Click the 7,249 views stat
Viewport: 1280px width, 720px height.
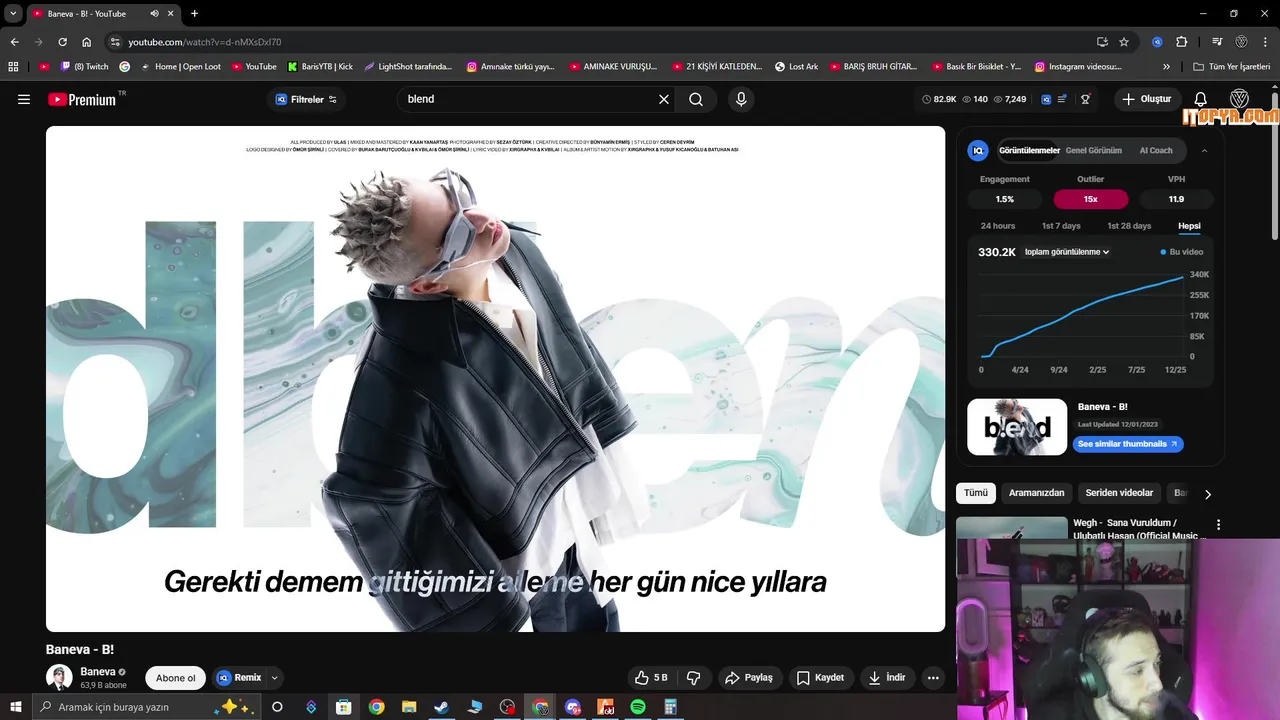click(x=1010, y=99)
